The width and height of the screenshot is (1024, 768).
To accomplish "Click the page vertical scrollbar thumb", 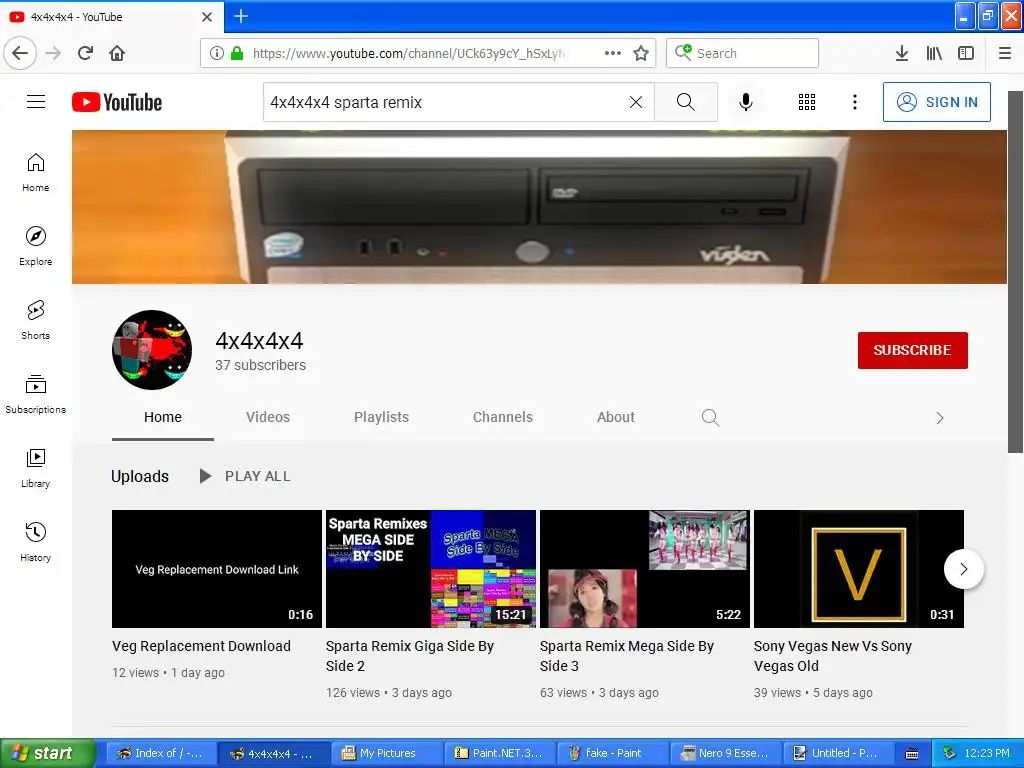I will 1015,272.
